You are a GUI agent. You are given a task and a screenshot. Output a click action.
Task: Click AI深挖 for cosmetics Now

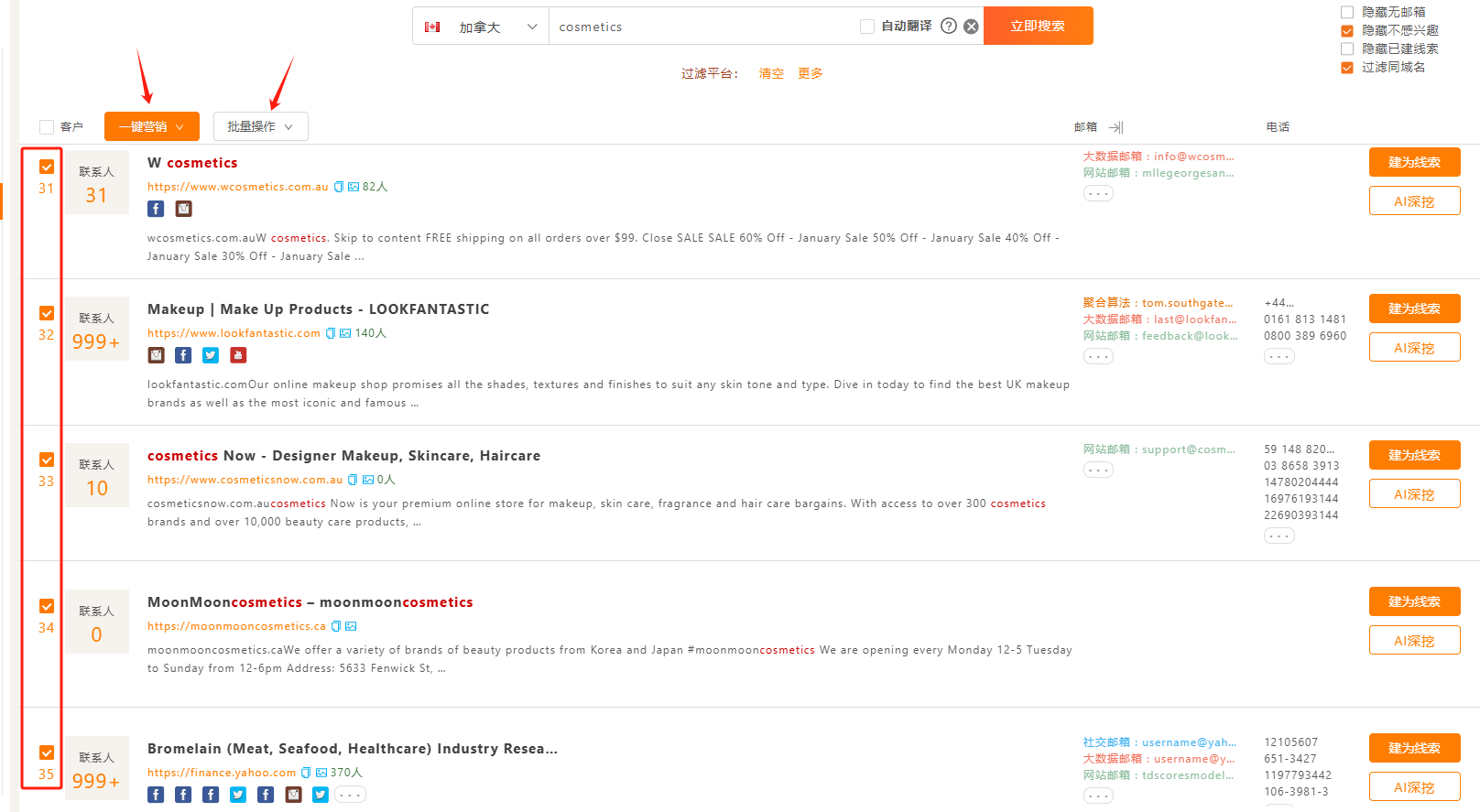tap(1415, 493)
